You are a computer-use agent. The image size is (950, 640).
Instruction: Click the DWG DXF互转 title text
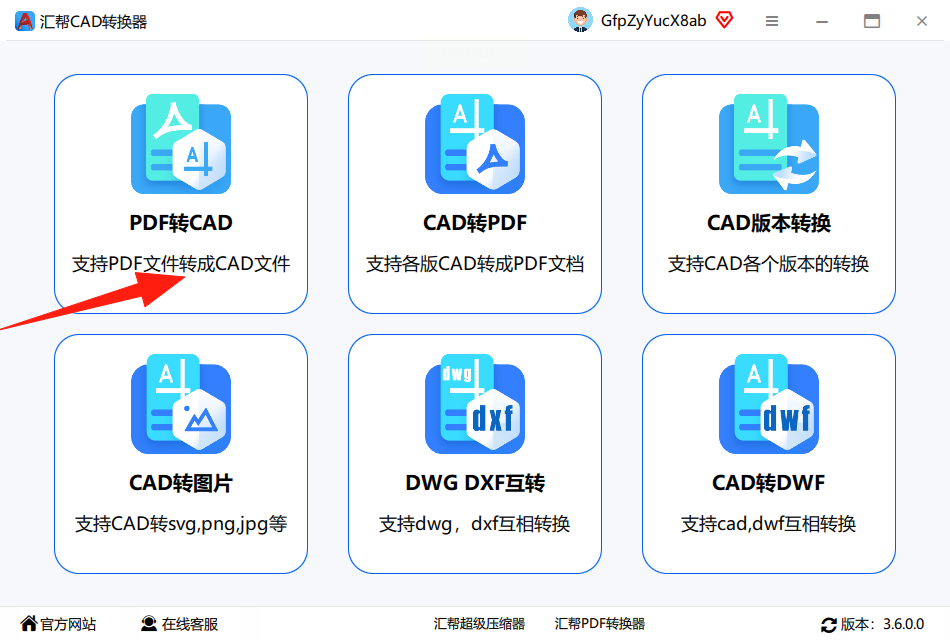point(475,483)
